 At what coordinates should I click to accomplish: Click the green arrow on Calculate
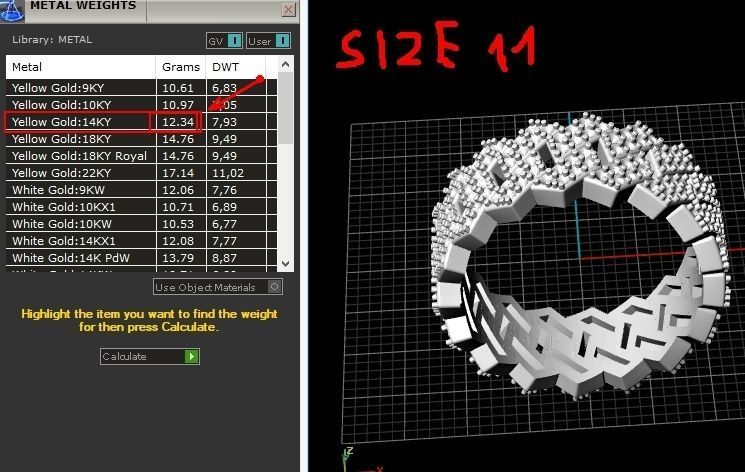191,356
